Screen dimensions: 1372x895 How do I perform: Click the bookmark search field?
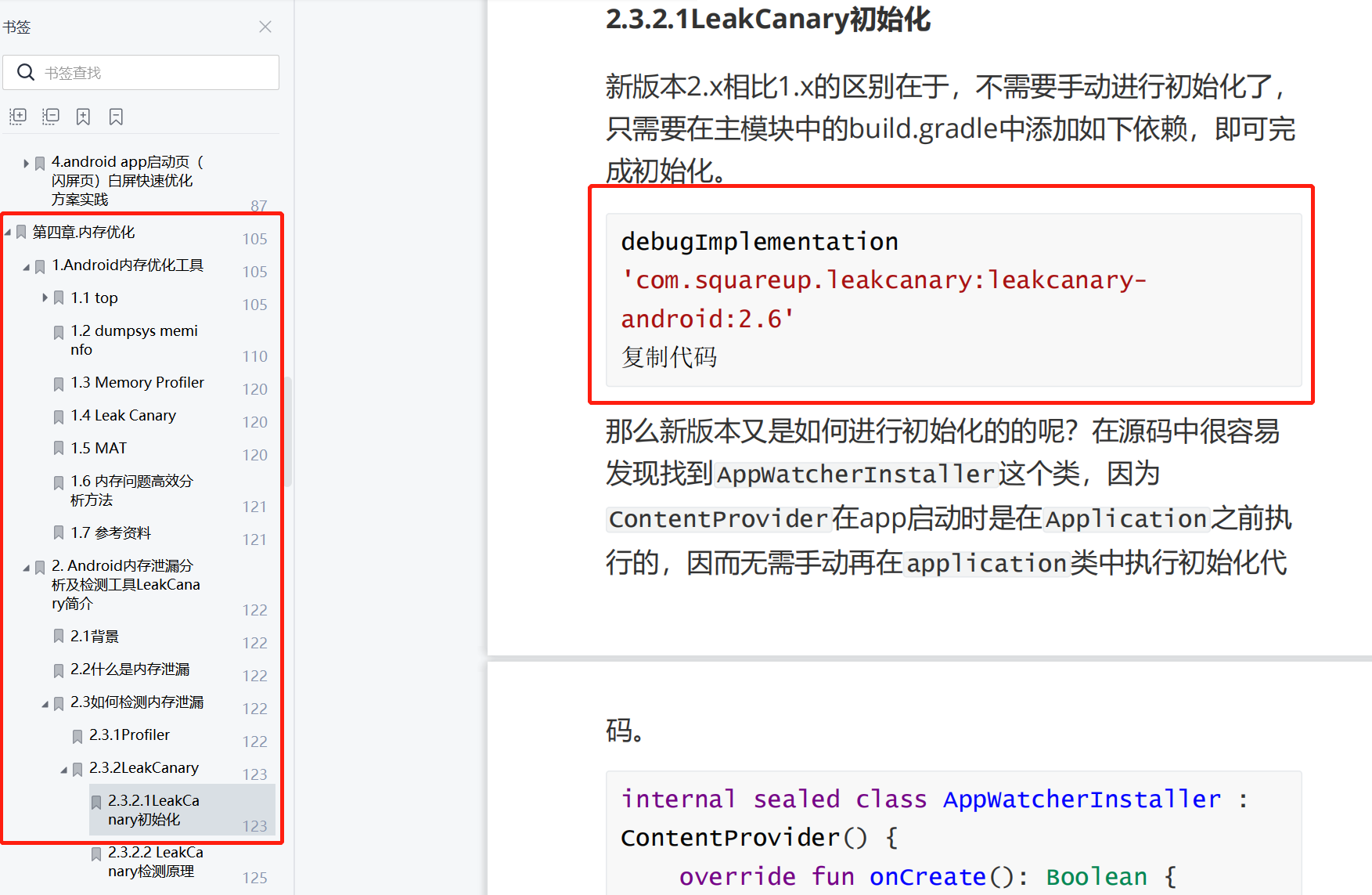[141, 72]
